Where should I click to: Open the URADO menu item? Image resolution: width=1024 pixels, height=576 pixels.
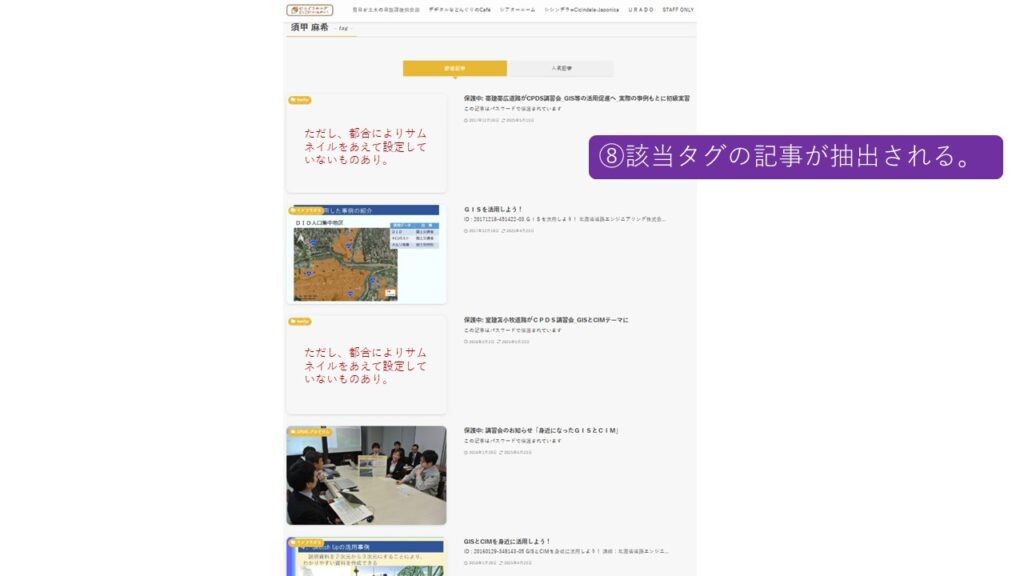tap(641, 10)
